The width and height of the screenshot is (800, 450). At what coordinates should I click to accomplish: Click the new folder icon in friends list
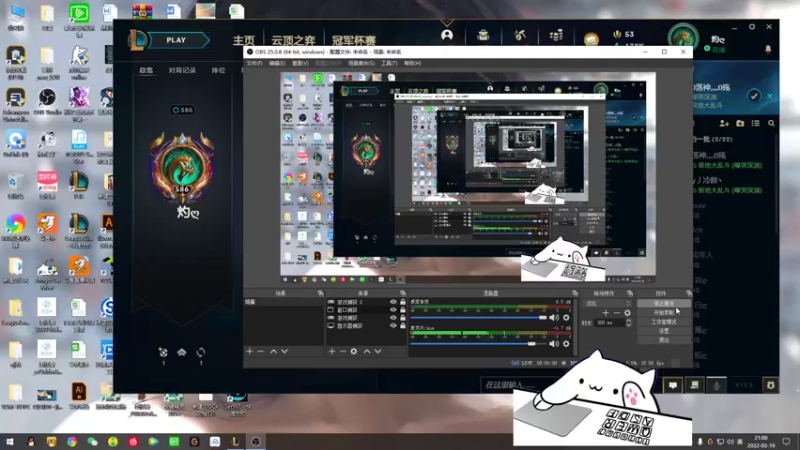pyautogui.click(x=740, y=123)
